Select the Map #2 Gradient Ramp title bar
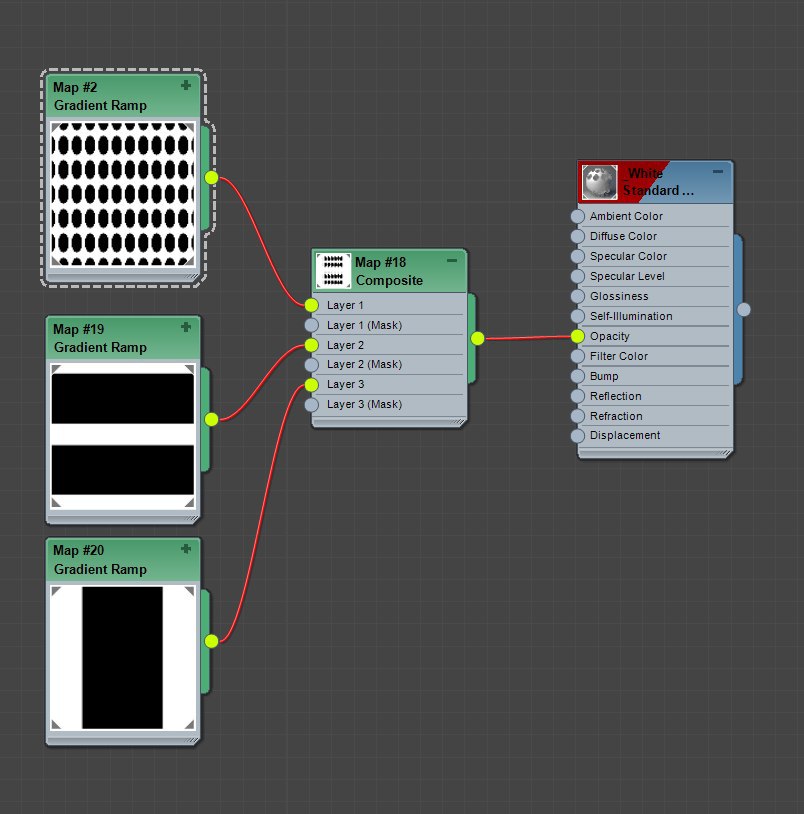The image size is (804, 814). coord(123,97)
